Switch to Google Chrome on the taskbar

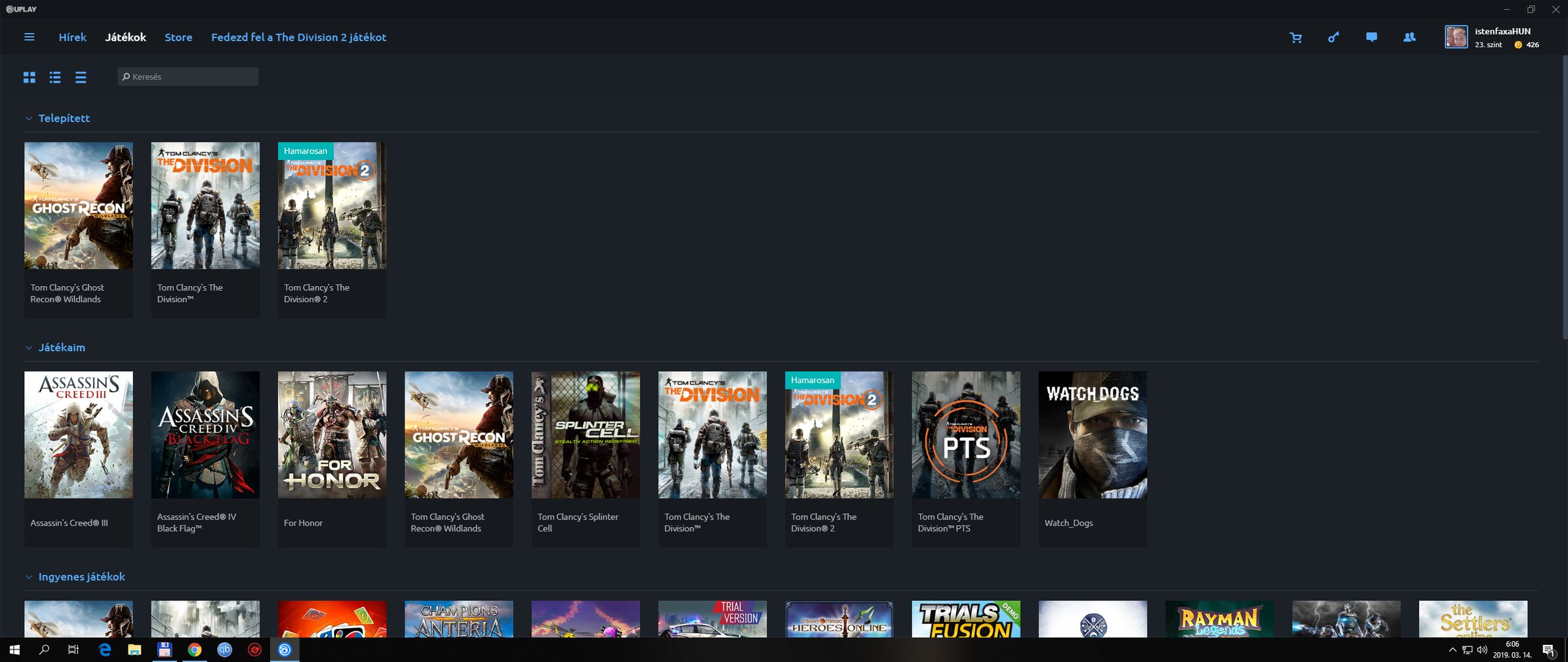tap(195, 650)
